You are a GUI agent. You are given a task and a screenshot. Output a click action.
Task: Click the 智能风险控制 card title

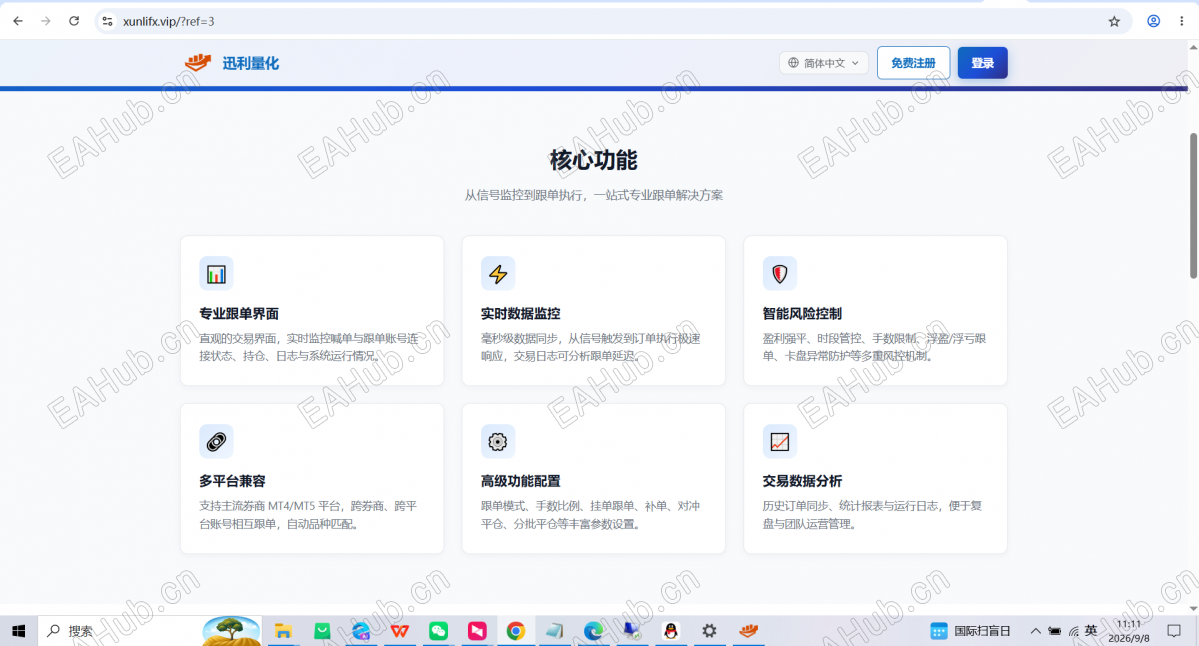coord(802,313)
